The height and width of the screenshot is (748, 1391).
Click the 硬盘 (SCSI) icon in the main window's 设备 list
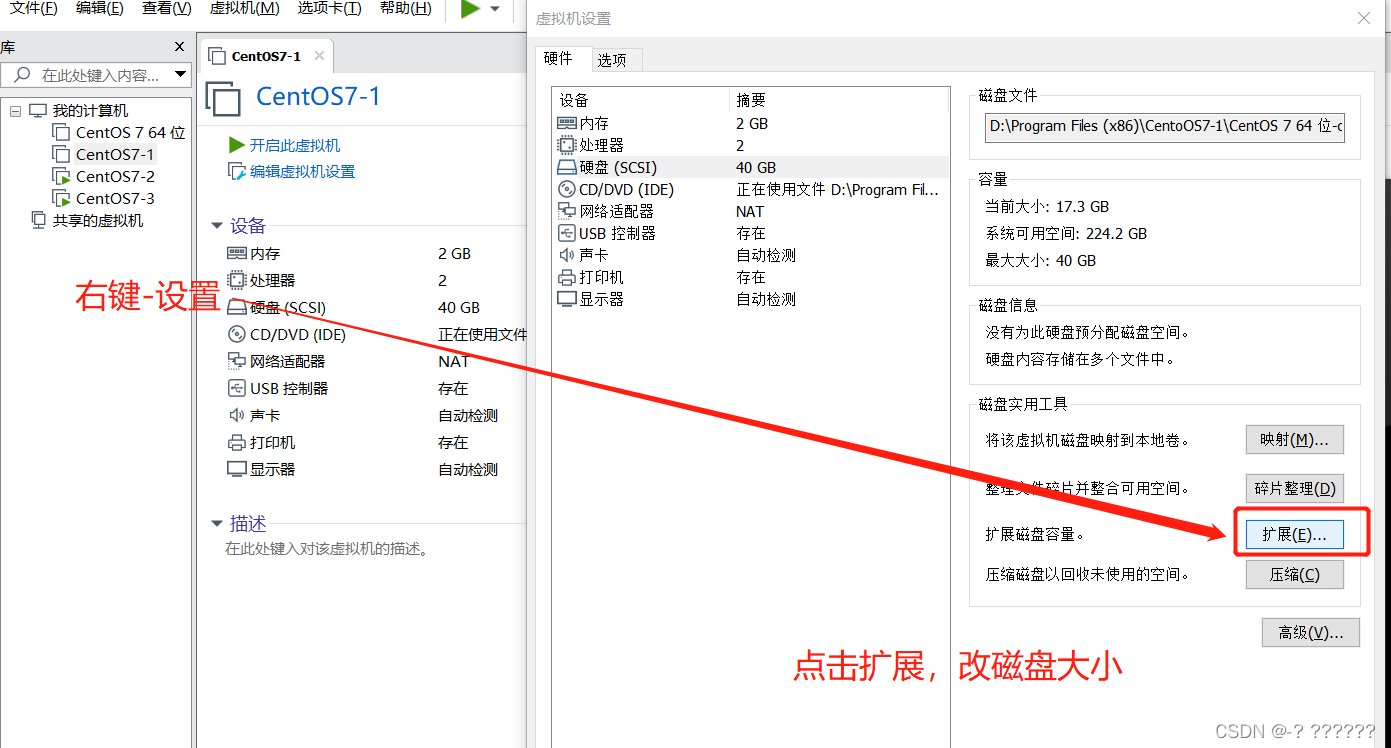pyautogui.click(x=237, y=308)
